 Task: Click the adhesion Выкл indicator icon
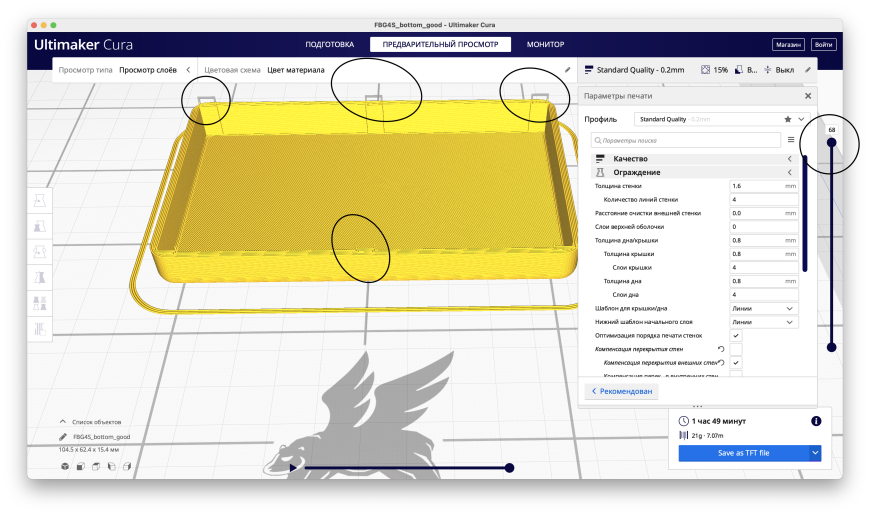767,70
